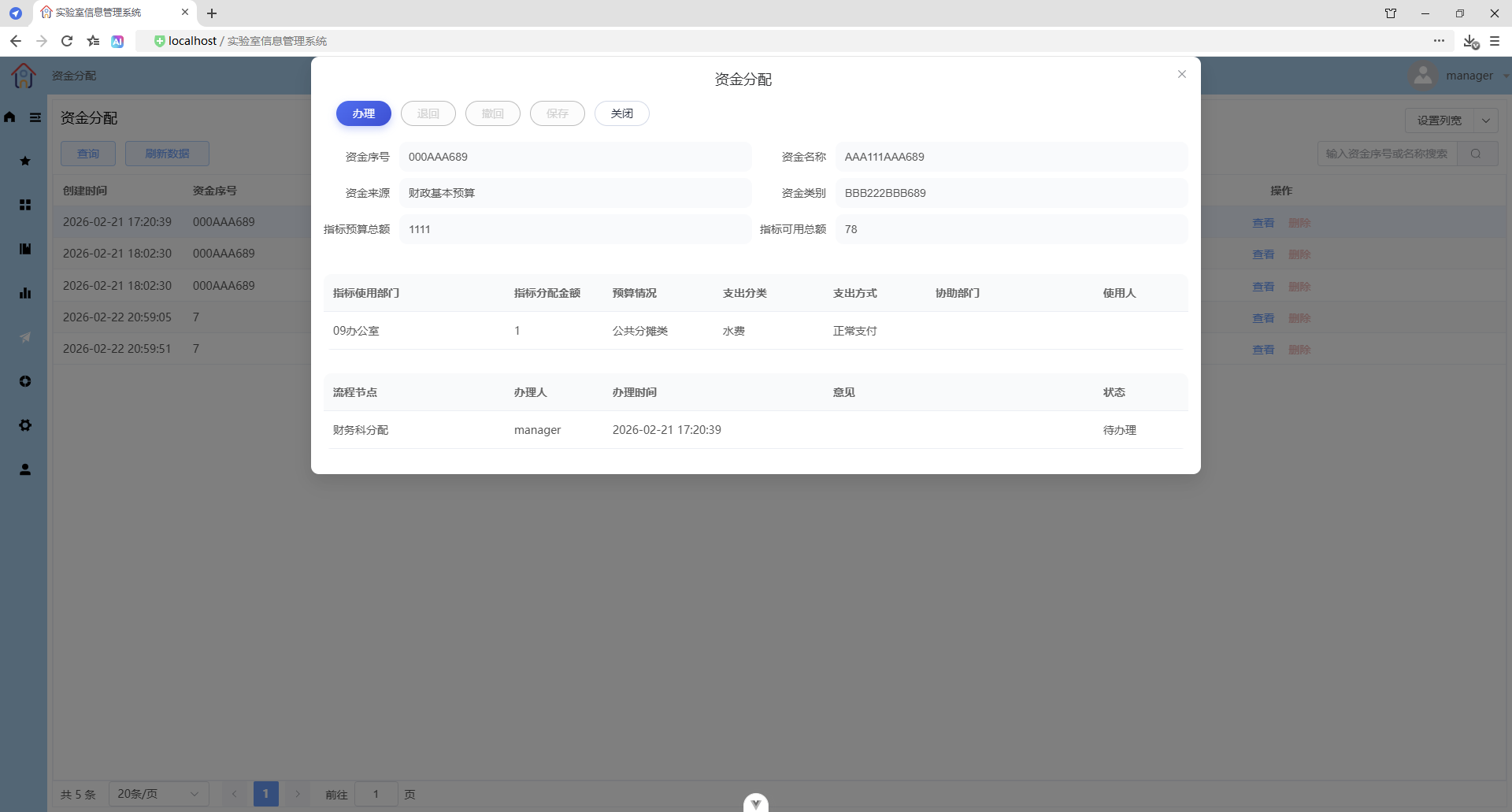This screenshot has width=1512, height=812.
Task: Click the 资金序号 field showing 000AAA689
Action: click(576, 157)
